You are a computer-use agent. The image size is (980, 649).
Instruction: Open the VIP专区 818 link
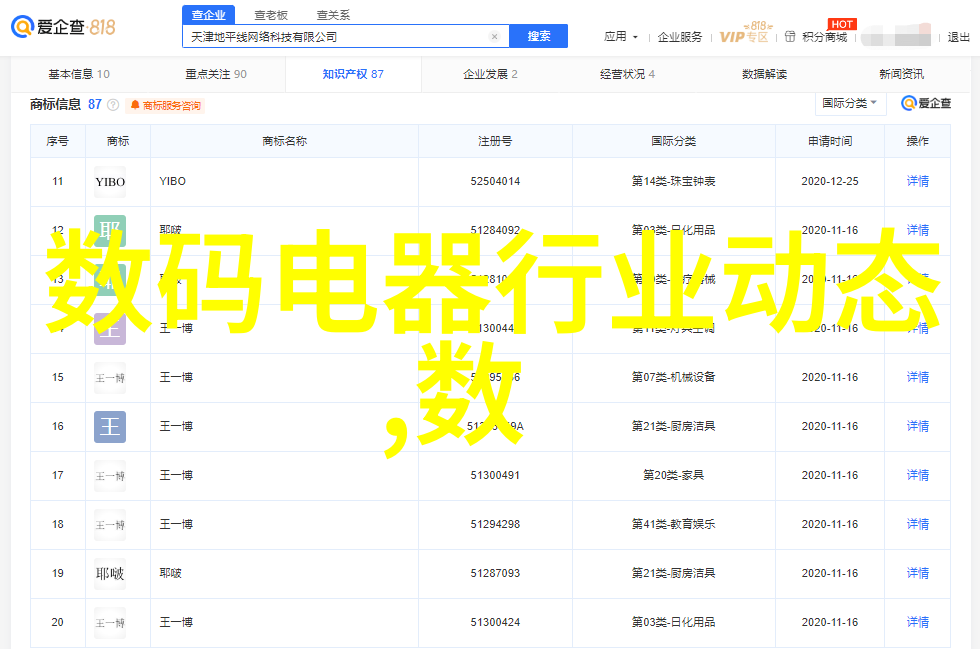[x=744, y=34]
